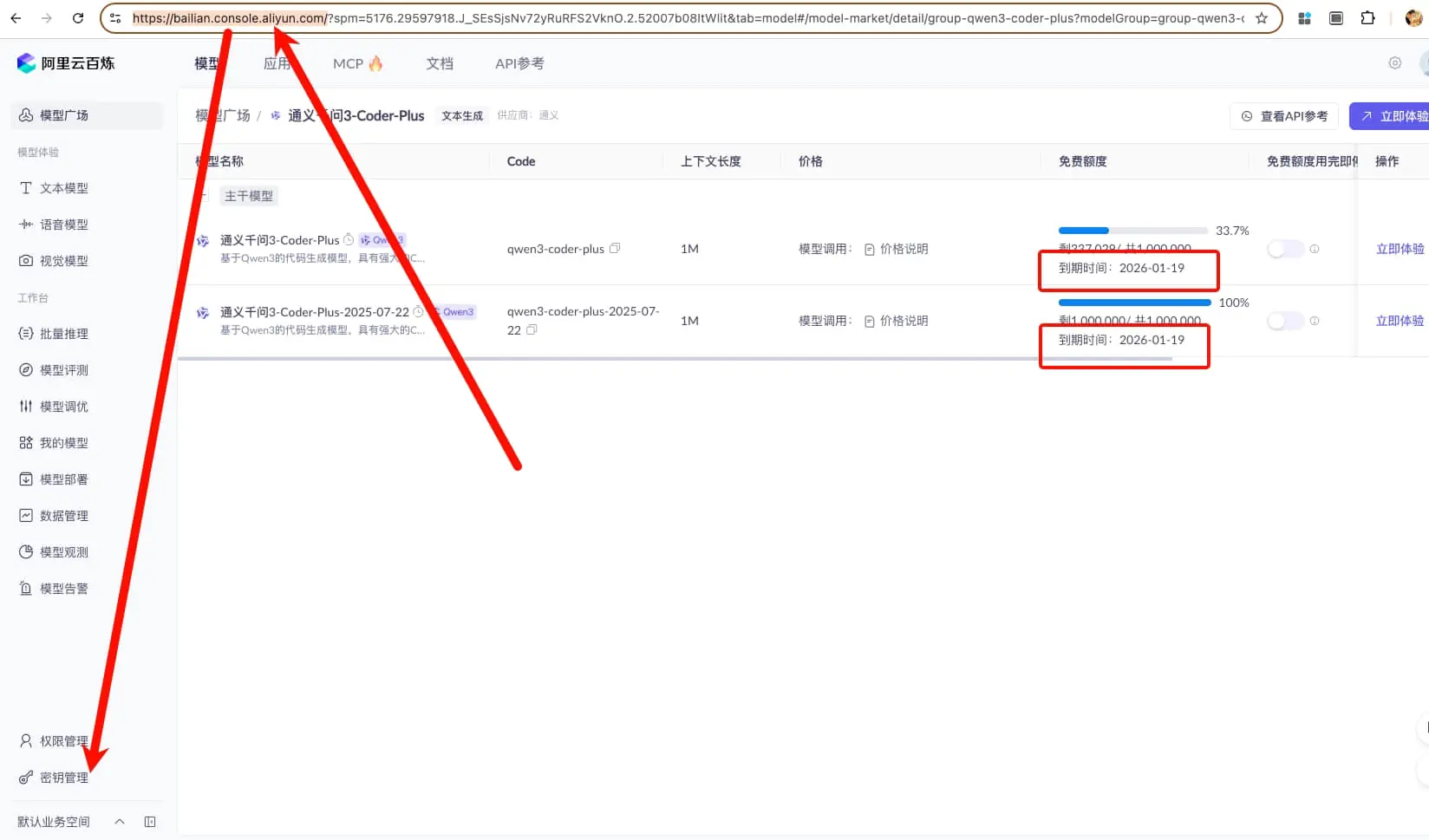Bookmark this page with the star icon
The height and width of the screenshot is (840, 1429).
coord(1262,18)
